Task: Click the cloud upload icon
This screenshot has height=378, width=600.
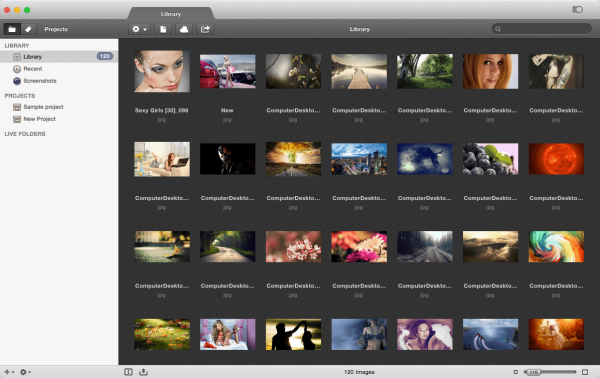Action: [184, 29]
